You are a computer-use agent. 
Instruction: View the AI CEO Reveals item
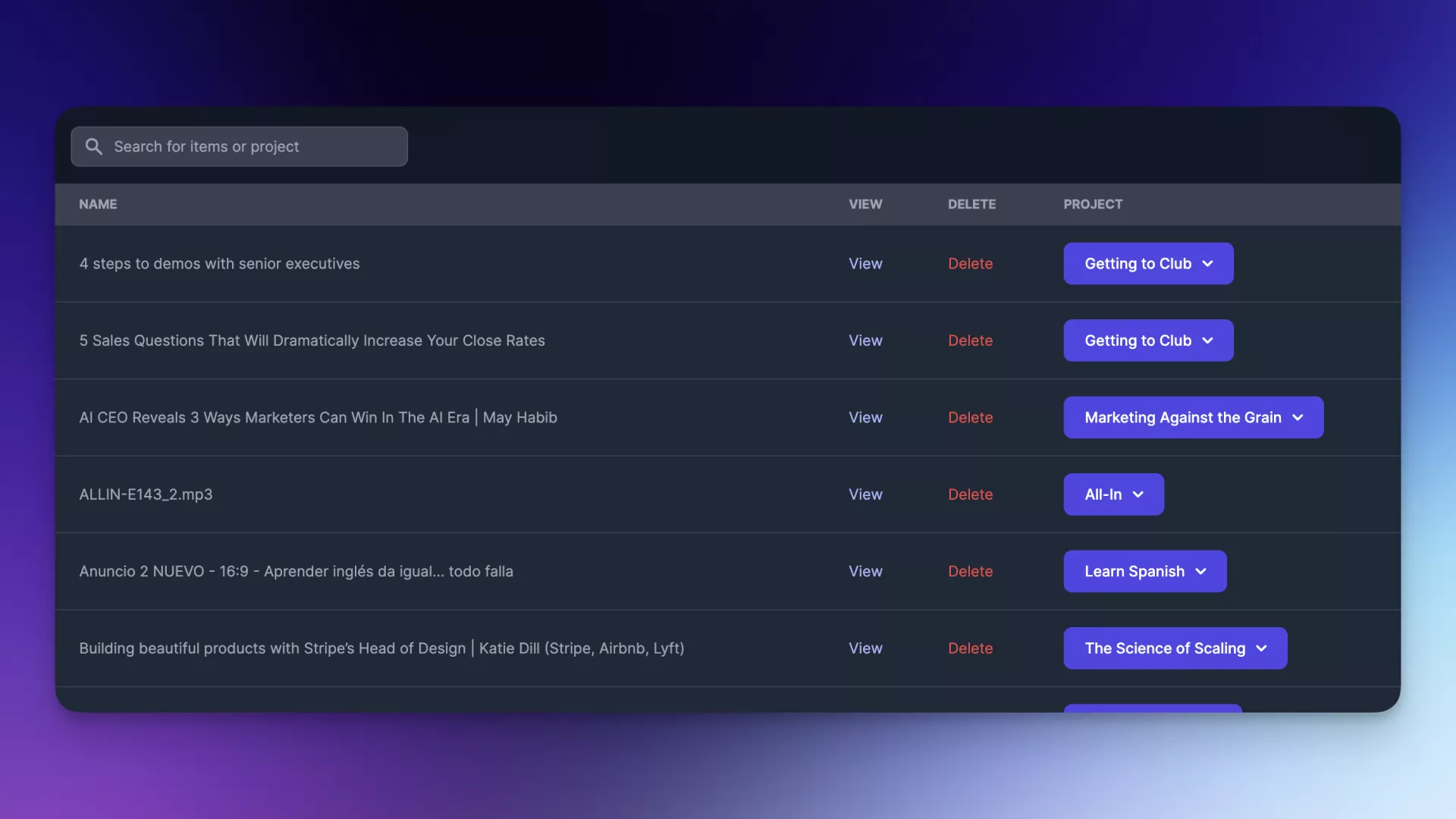click(x=865, y=418)
